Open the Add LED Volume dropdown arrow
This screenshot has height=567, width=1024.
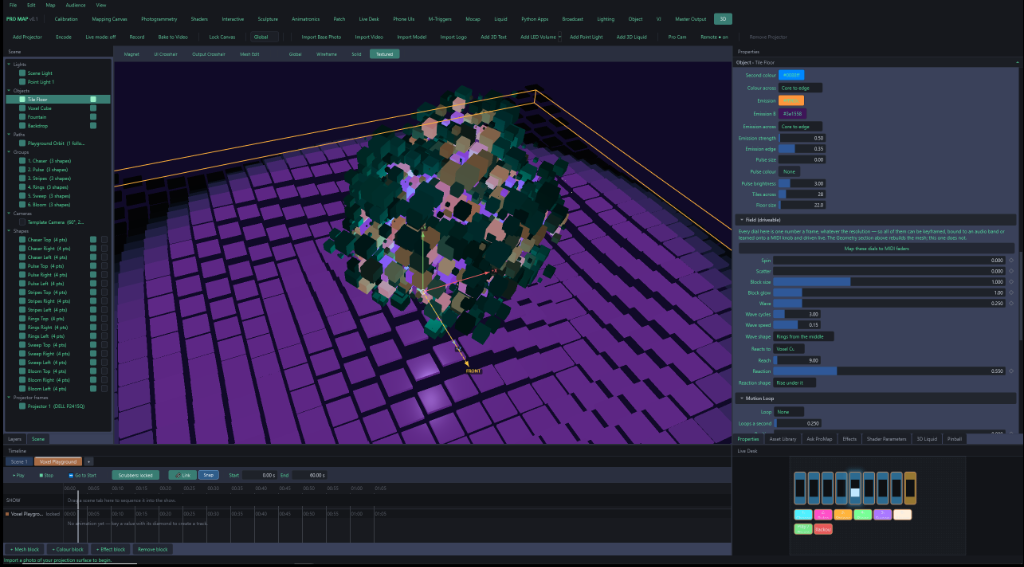(560, 37)
